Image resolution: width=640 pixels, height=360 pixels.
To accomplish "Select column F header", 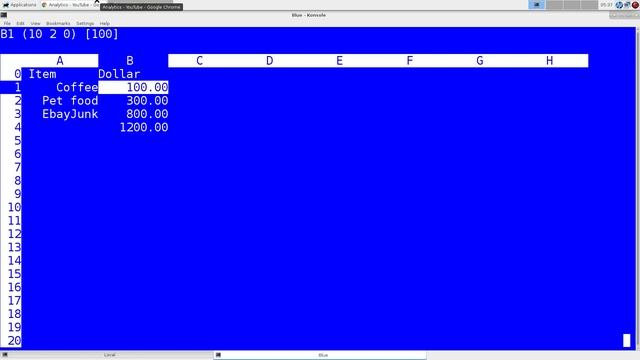I will tap(409, 61).
